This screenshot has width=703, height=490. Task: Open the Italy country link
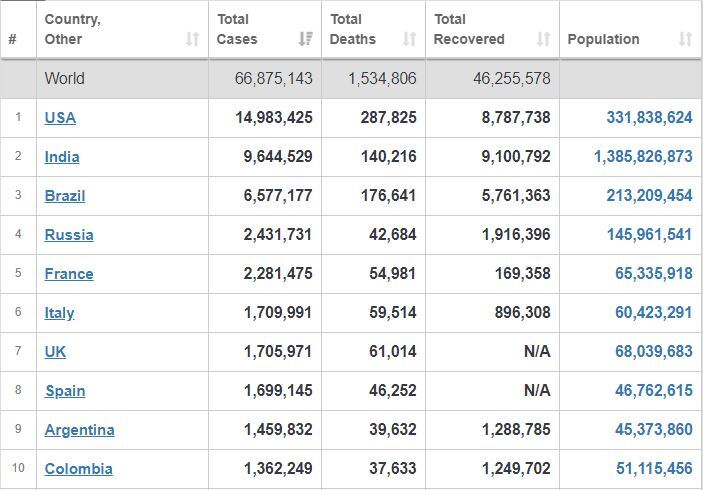tap(59, 312)
